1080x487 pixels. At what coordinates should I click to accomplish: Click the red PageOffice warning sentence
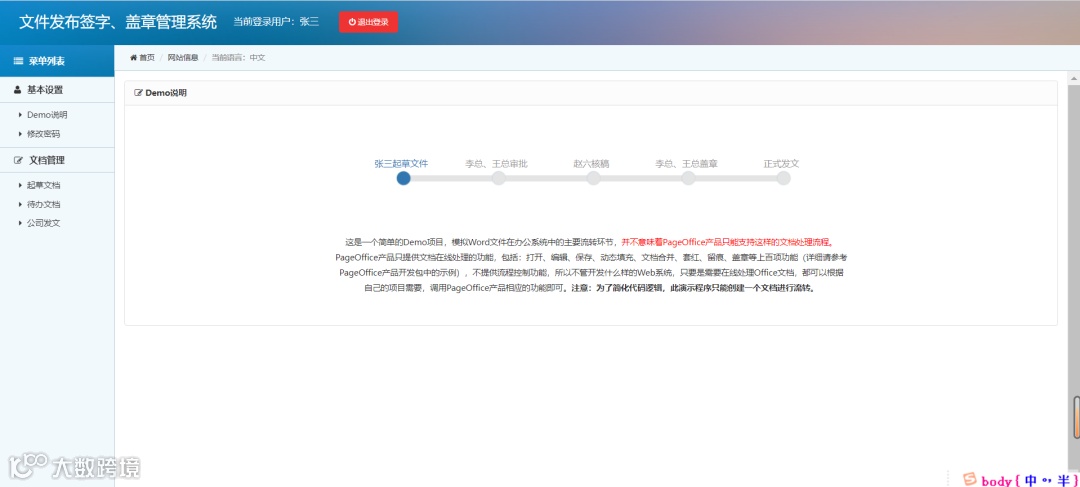(x=727, y=242)
